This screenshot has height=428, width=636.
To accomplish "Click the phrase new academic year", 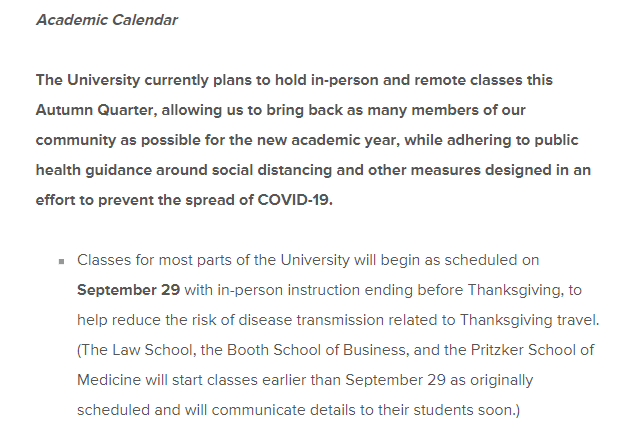I will click(327, 140).
